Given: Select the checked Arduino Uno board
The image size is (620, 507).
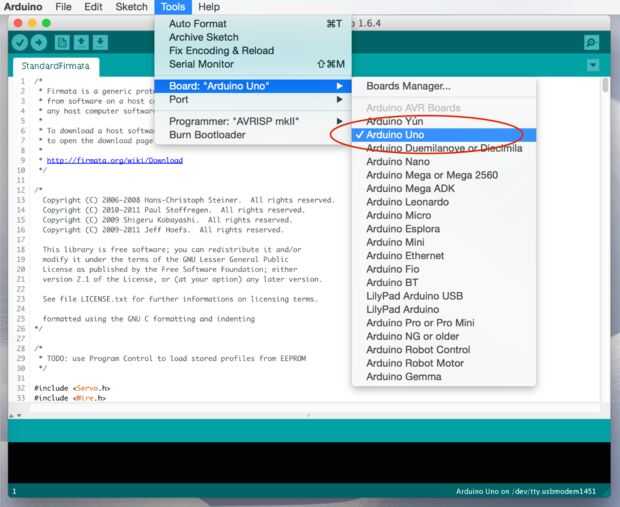Looking at the screenshot, I should coord(444,135).
